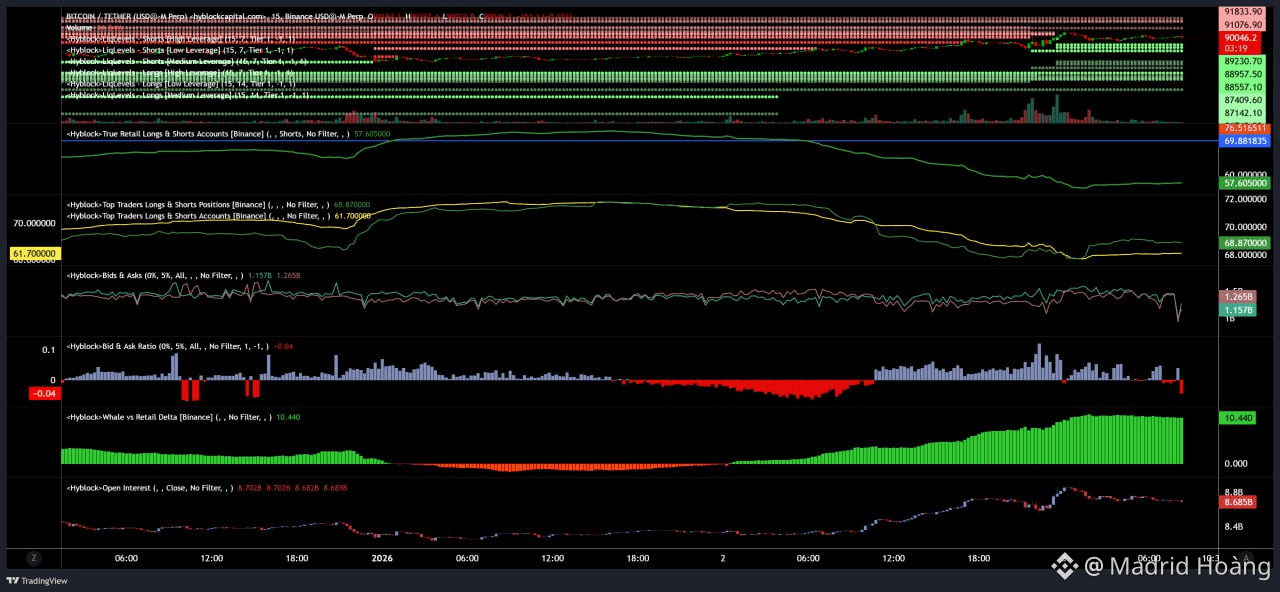Click the 87142.10 price label
This screenshot has height=592, width=1280.
click(1243, 113)
